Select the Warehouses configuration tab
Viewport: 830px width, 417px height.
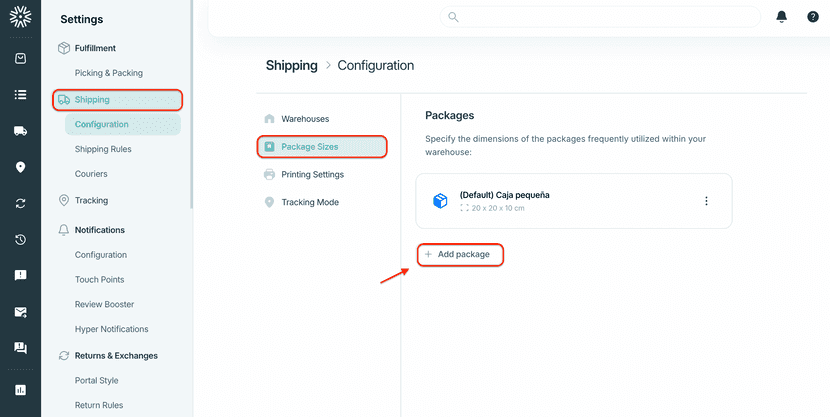[304, 119]
